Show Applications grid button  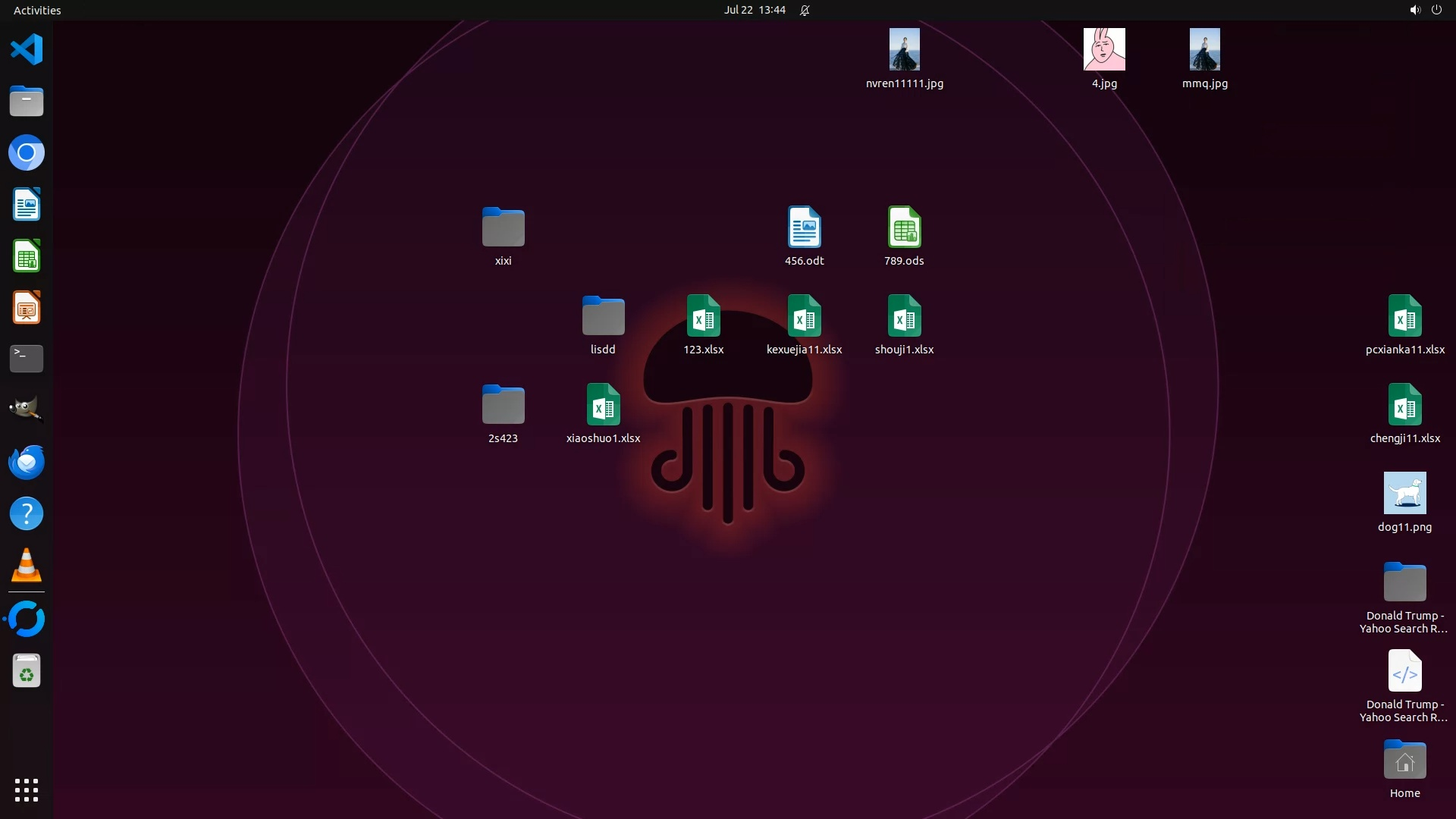(x=27, y=790)
